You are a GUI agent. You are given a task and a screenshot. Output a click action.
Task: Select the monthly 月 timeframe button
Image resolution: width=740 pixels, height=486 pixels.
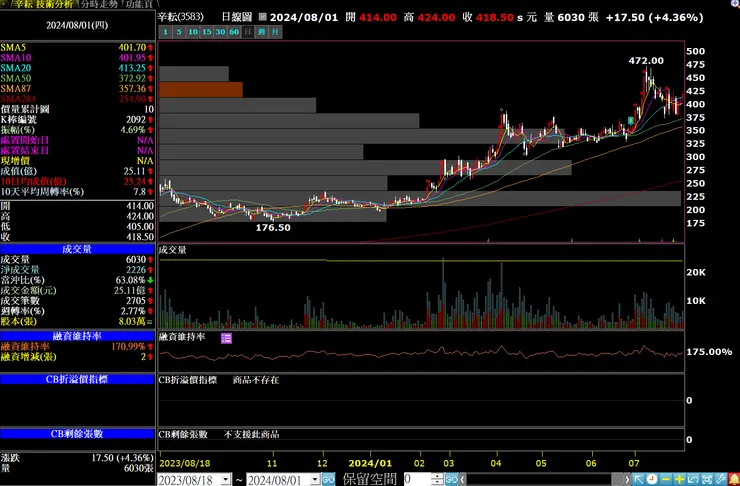[276, 32]
